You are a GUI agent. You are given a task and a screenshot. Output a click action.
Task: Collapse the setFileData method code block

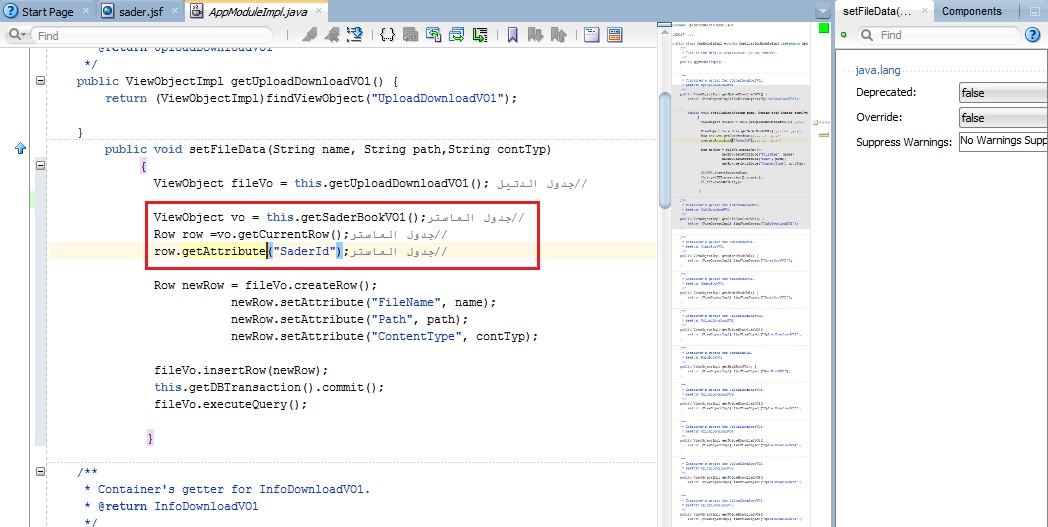[x=40, y=167]
